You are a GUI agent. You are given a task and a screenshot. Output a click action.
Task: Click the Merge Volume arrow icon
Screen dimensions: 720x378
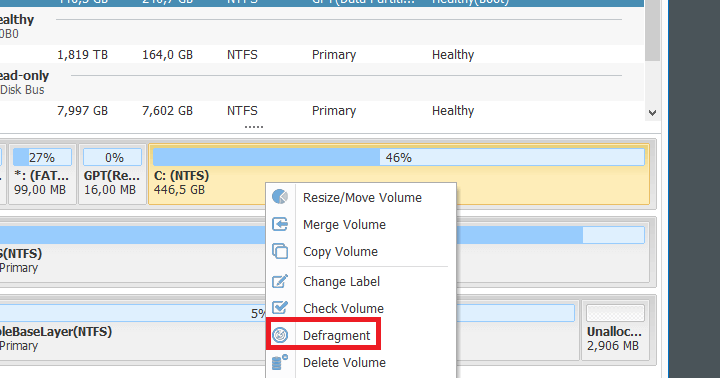coord(280,224)
